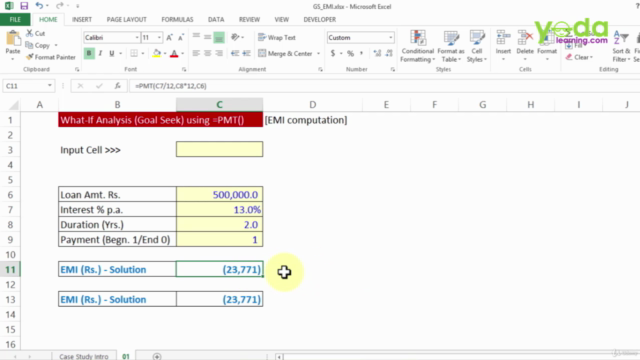Click the Delete cells button

[x=525, y=45]
